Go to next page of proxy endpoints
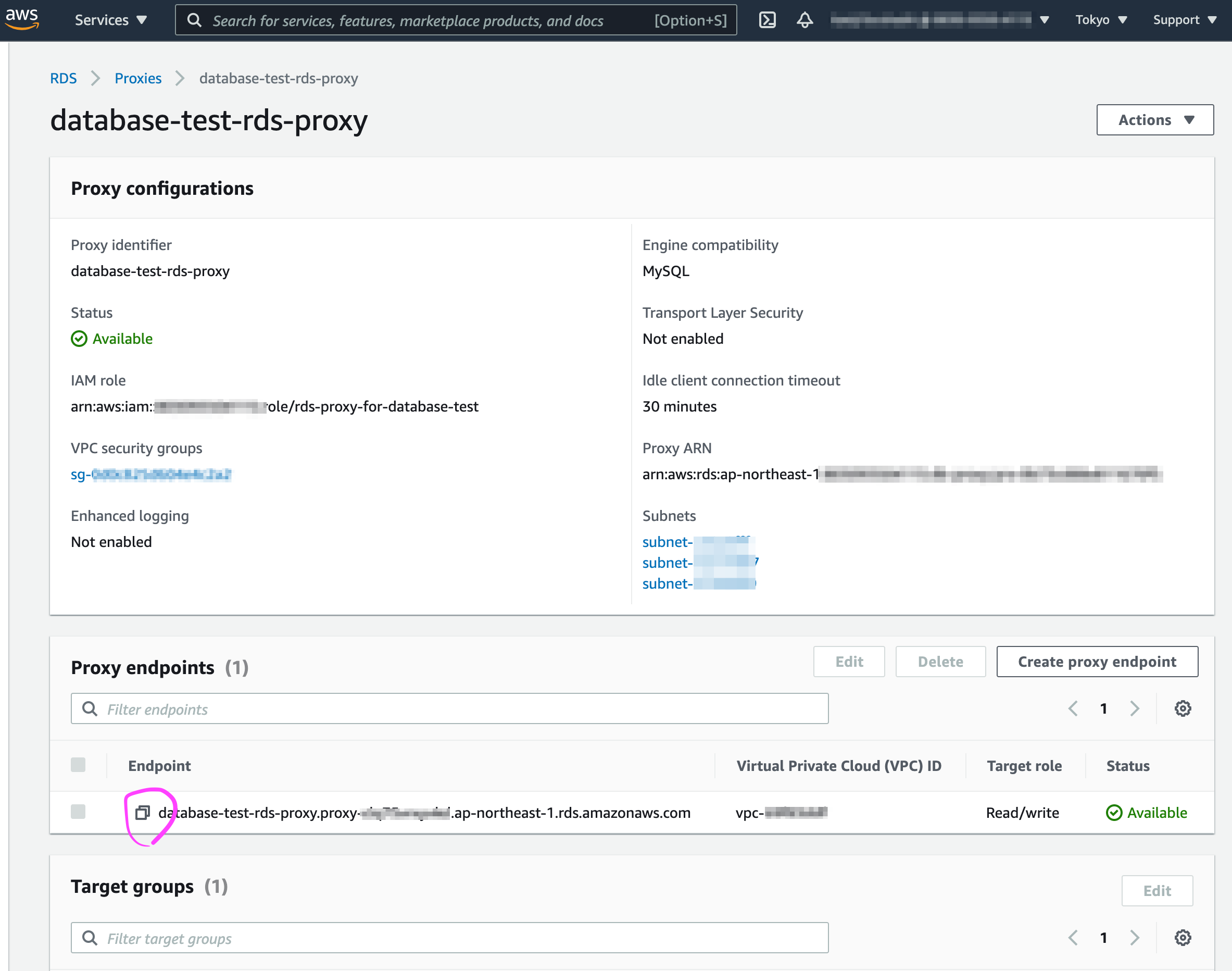Image resolution: width=1232 pixels, height=971 pixels. pyautogui.click(x=1134, y=708)
